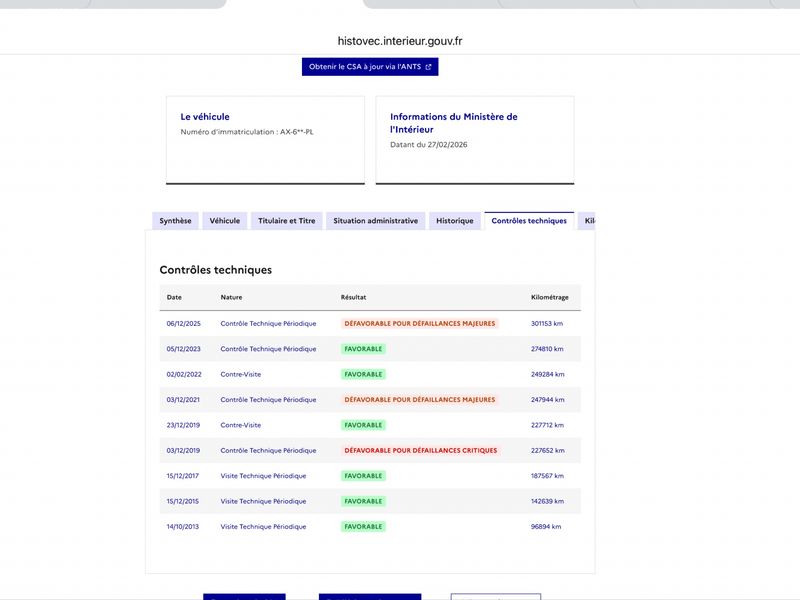Click the Contre-Visite entry dated 02/02/2022

(x=240, y=375)
